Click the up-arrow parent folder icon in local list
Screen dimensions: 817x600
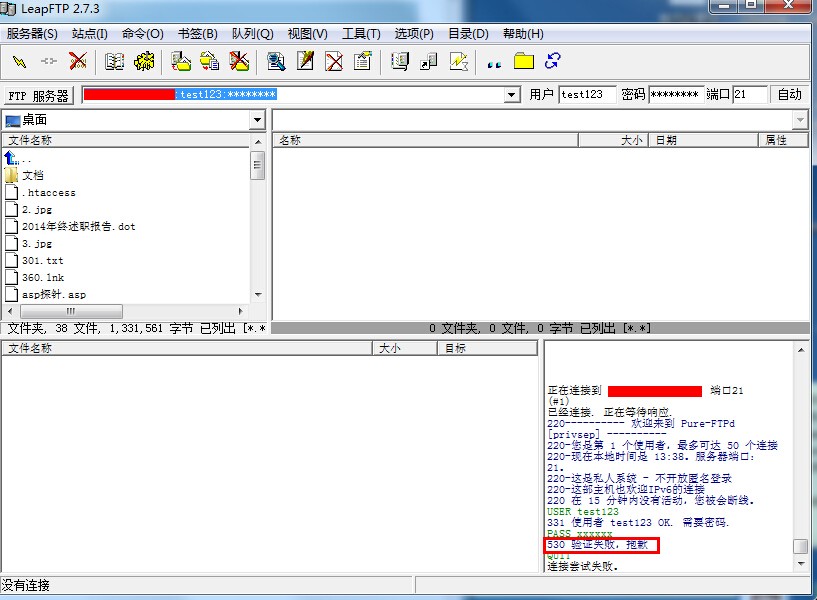(x=11, y=158)
